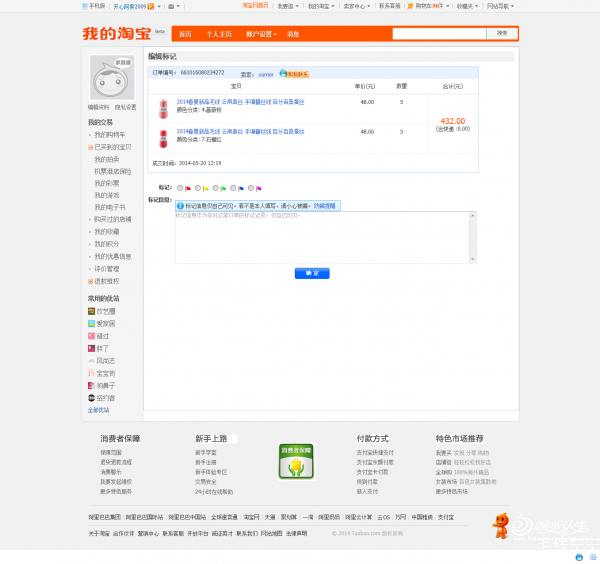
Task: Select the purple flag radio button
Action: (x=251, y=188)
